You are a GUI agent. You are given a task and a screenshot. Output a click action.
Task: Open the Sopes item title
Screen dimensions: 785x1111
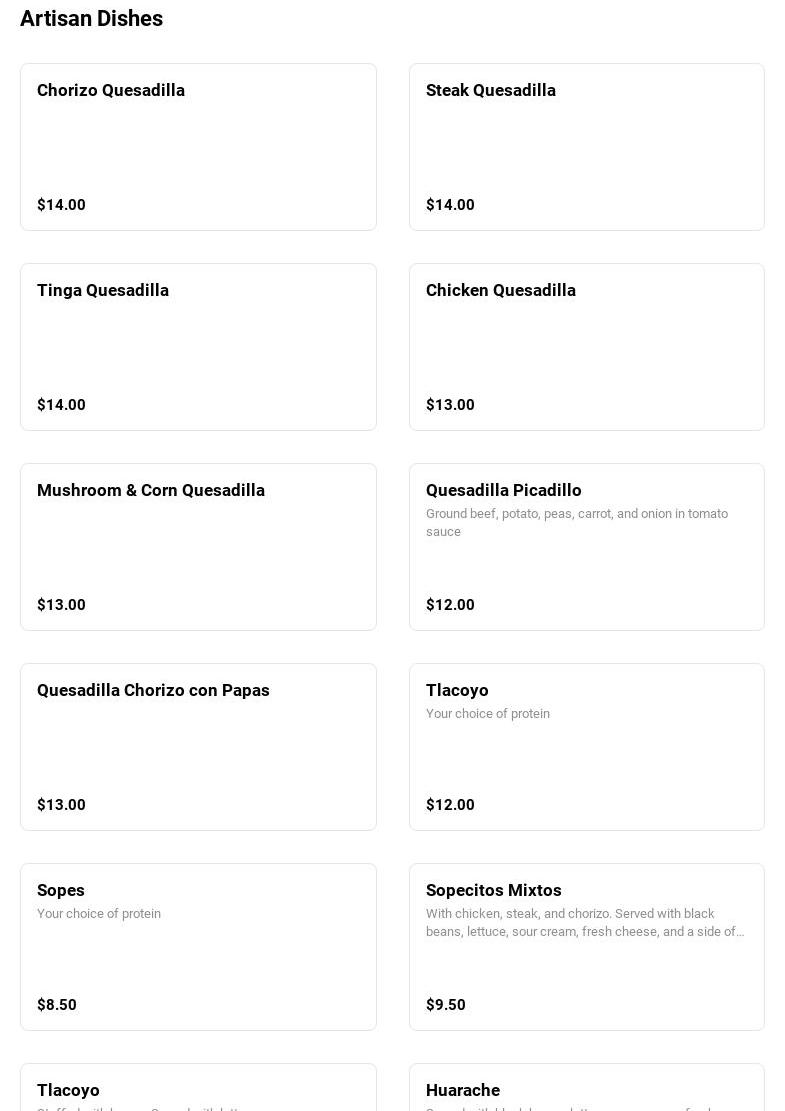(61, 890)
